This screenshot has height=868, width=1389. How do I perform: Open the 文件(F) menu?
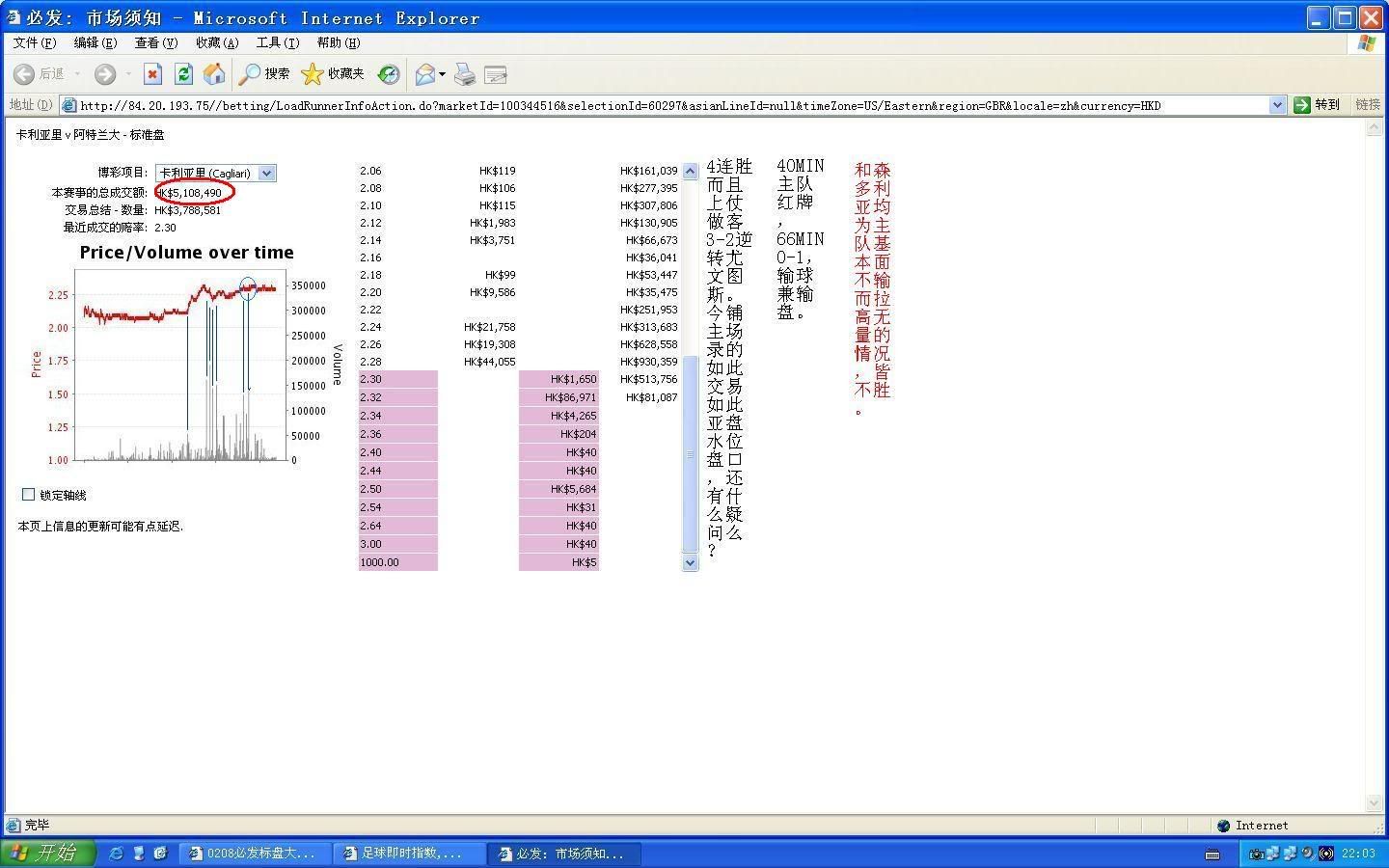pos(35,42)
